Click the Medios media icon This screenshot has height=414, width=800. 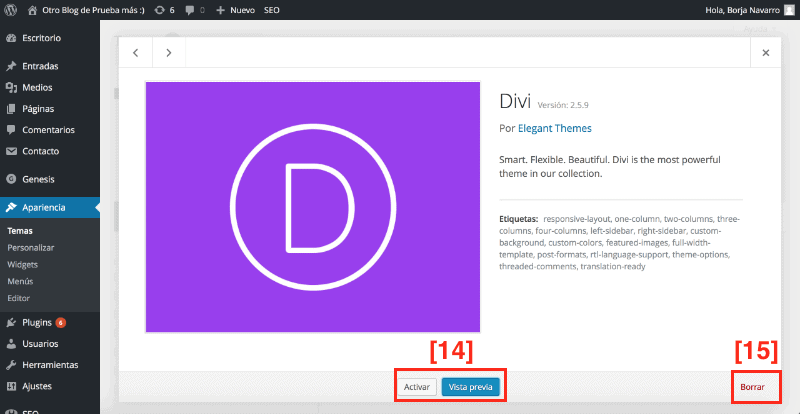tap(11, 88)
